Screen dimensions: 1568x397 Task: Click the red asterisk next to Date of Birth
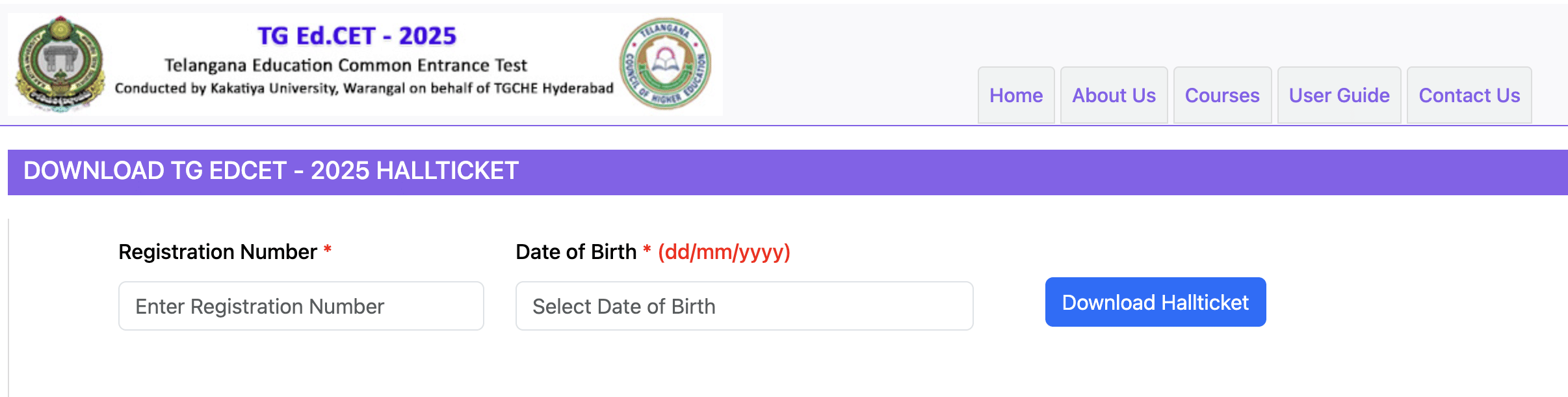pyautogui.click(x=647, y=249)
